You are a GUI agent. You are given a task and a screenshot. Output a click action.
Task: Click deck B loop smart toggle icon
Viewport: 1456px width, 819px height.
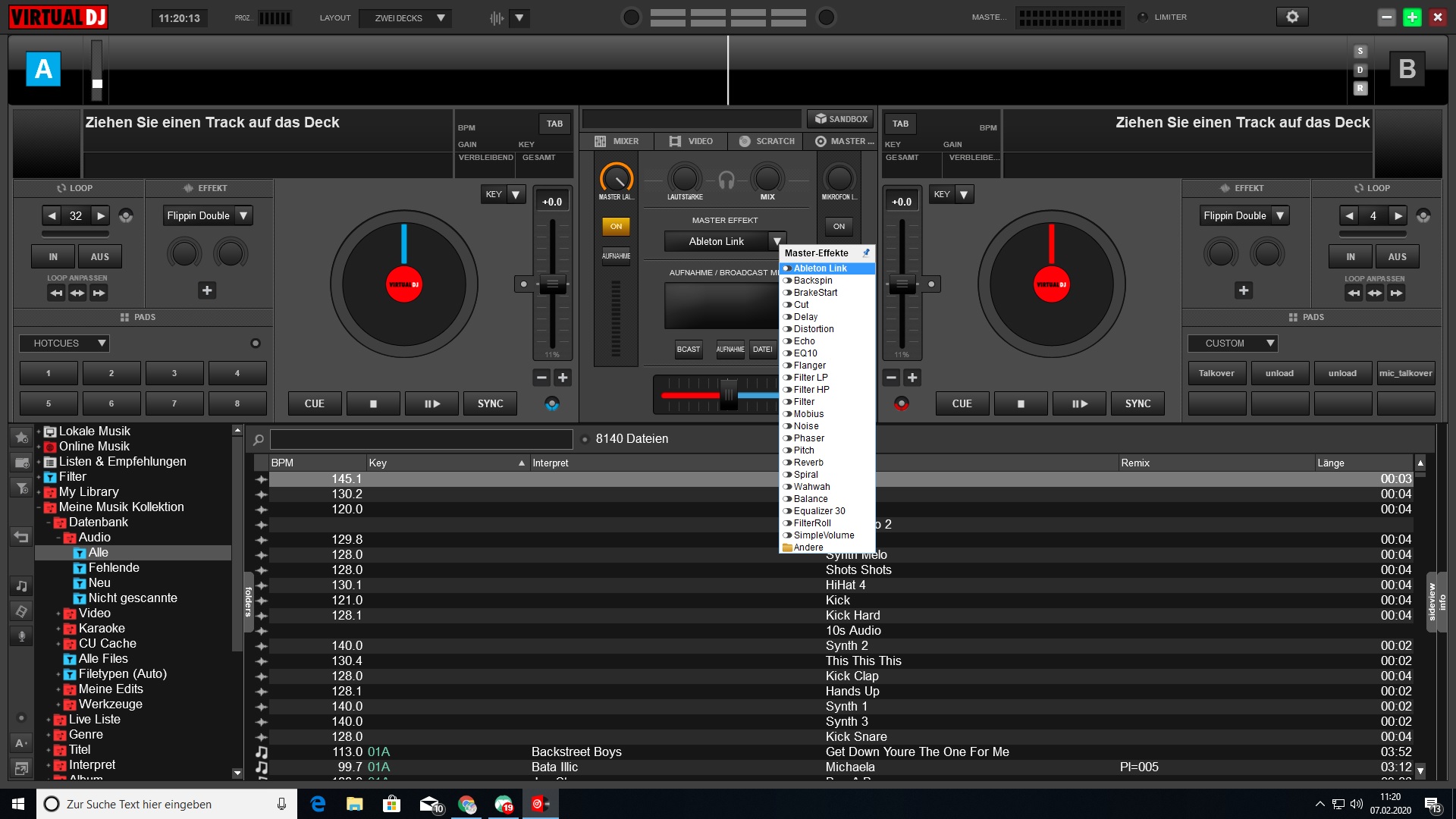tap(1423, 216)
